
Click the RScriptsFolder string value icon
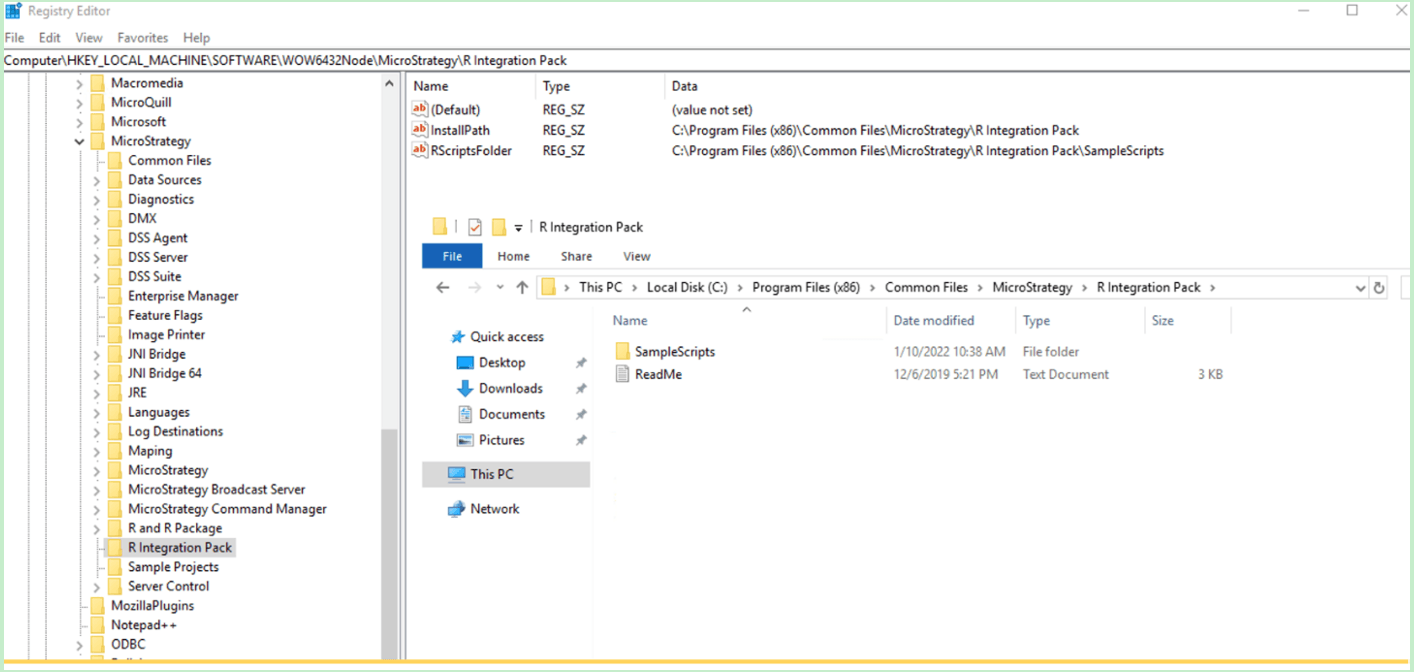(420, 151)
